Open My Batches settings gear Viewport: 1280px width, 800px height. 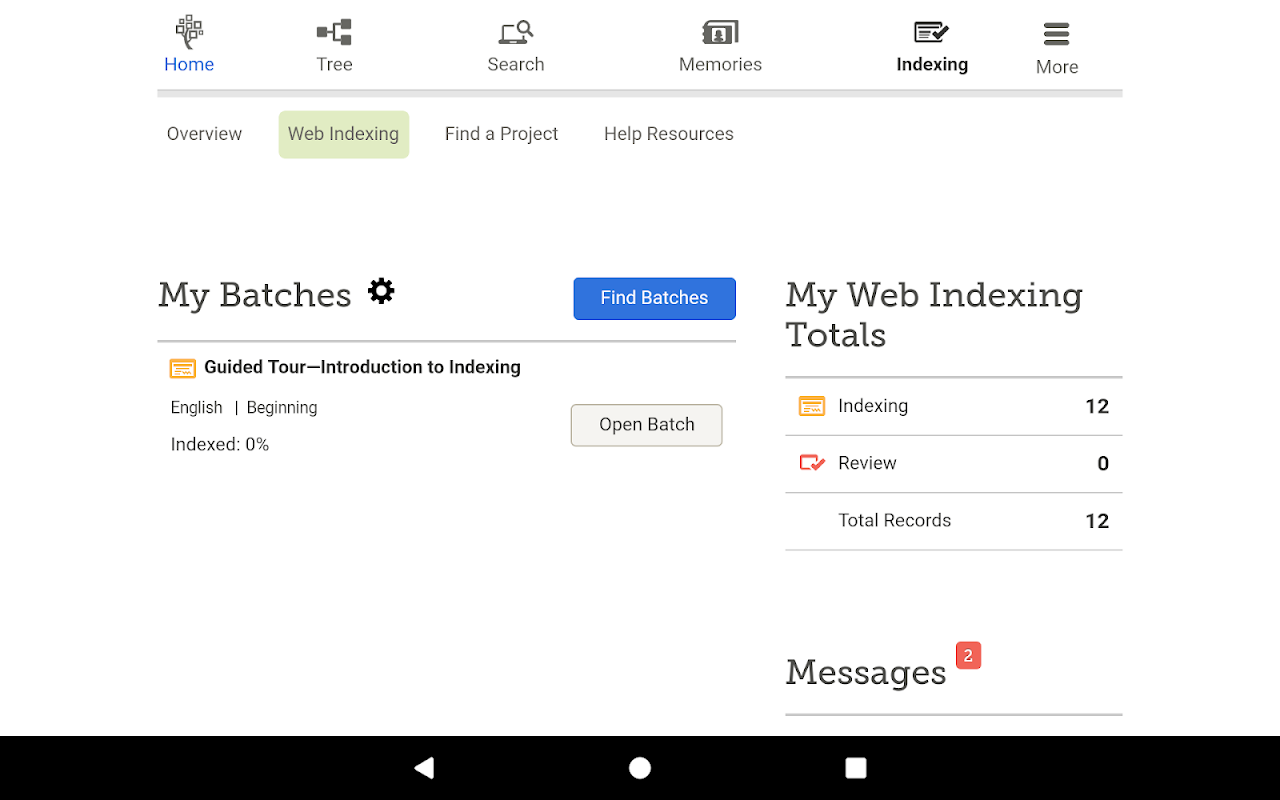click(x=381, y=291)
